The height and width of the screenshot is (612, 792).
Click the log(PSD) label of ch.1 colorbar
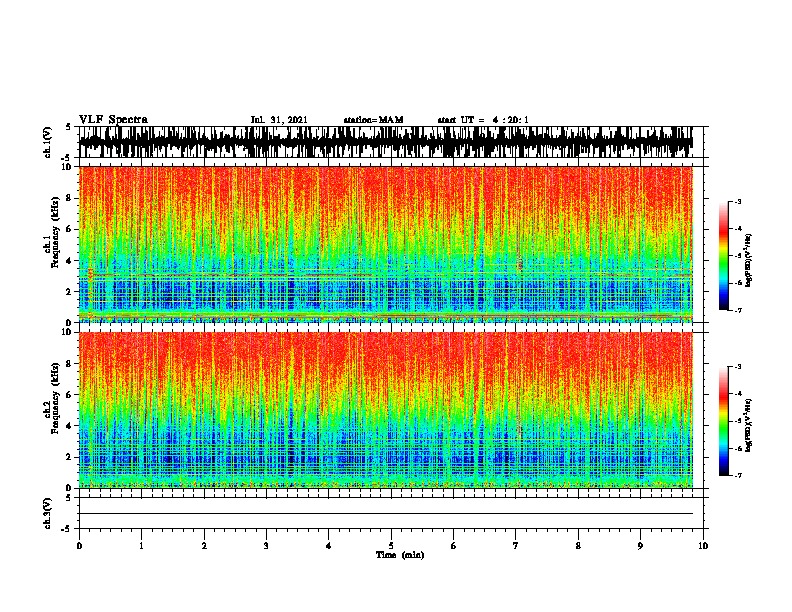(x=748, y=260)
